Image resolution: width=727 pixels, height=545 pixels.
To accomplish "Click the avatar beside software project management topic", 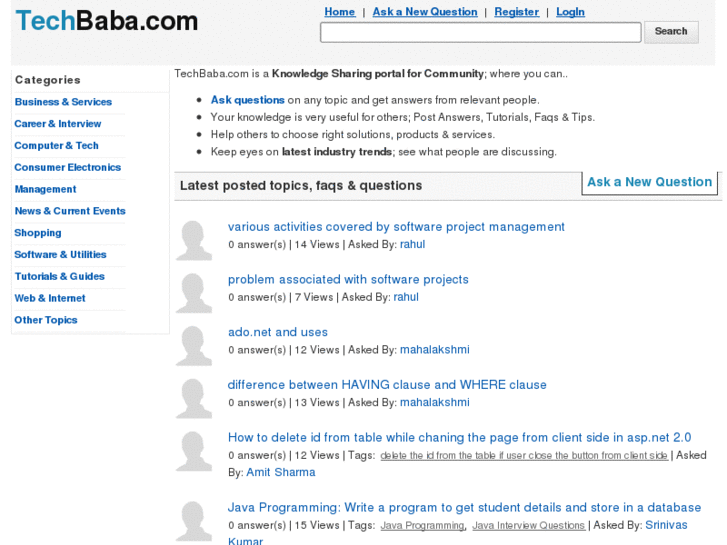I will click(x=194, y=240).
